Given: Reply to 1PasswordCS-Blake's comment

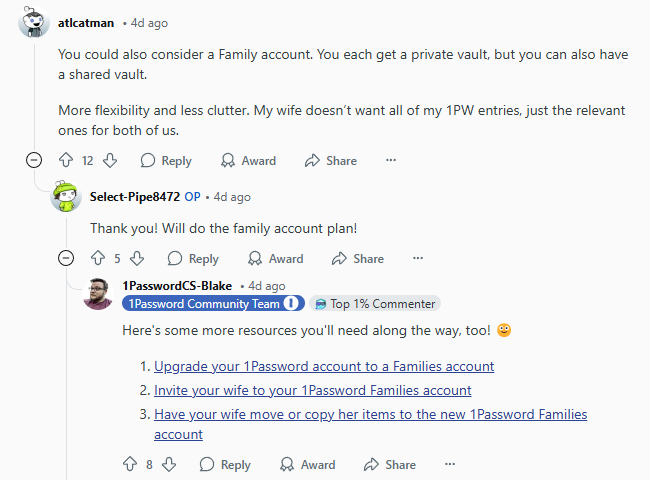Looking at the screenshot, I should click(225, 464).
